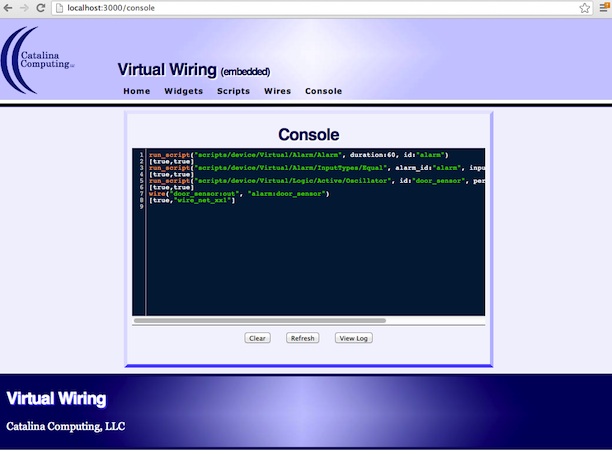The width and height of the screenshot is (612, 454).
Task: Click line 8 result "wire_net_xx1"
Action: (x=192, y=200)
